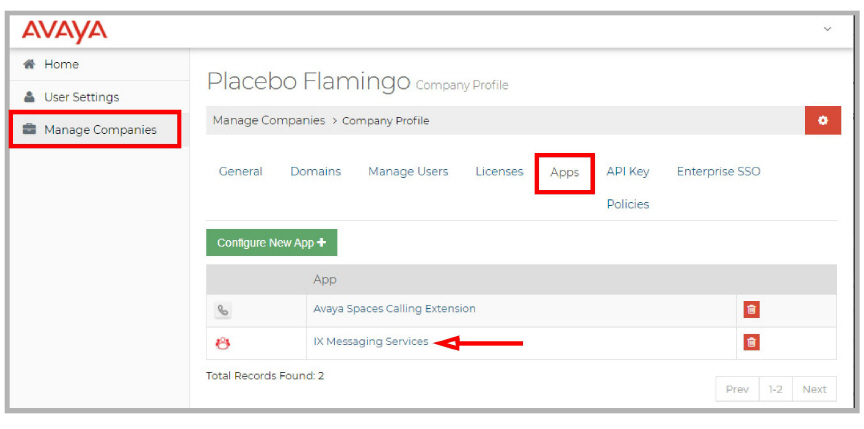The width and height of the screenshot is (864, 429).
Task: Open the API Key tab
Action: coord(628,171)
